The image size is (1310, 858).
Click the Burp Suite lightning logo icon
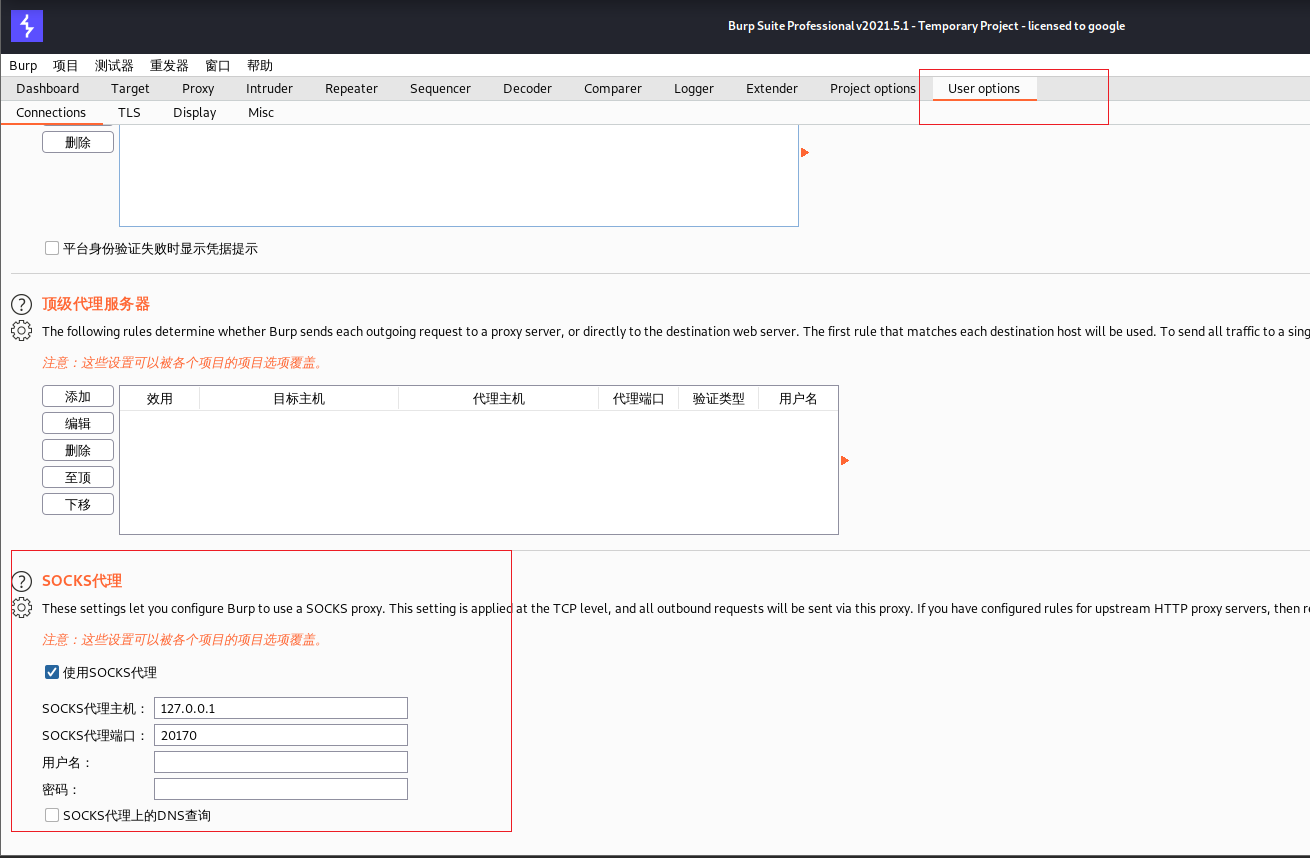click(x=27, y=26)
